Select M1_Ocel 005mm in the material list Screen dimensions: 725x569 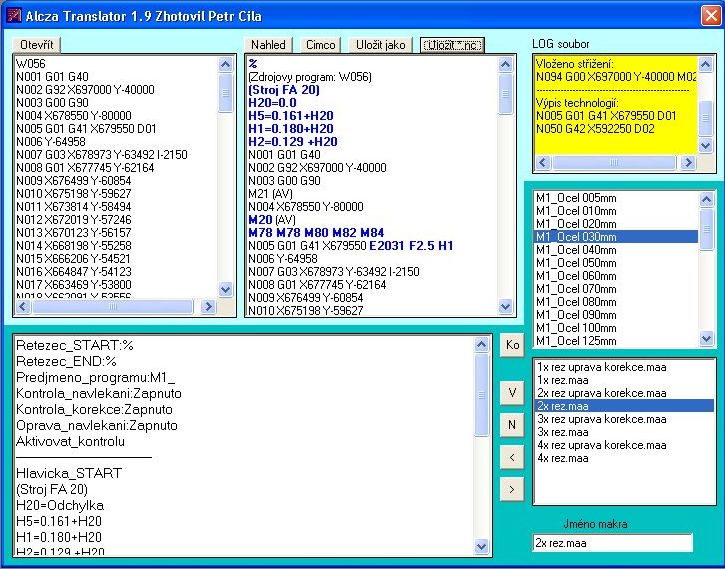click(x=615, y=198)
